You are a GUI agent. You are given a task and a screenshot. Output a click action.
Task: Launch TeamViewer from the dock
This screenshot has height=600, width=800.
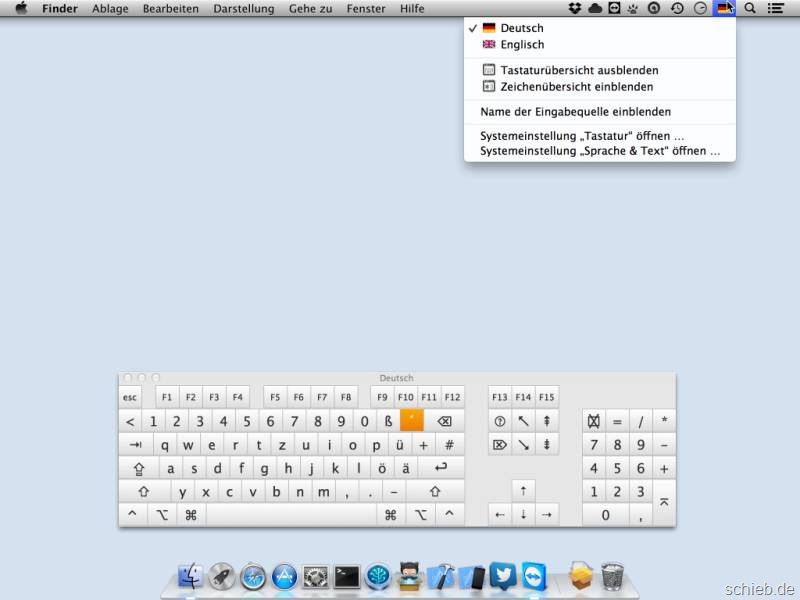tap(534, 576)
